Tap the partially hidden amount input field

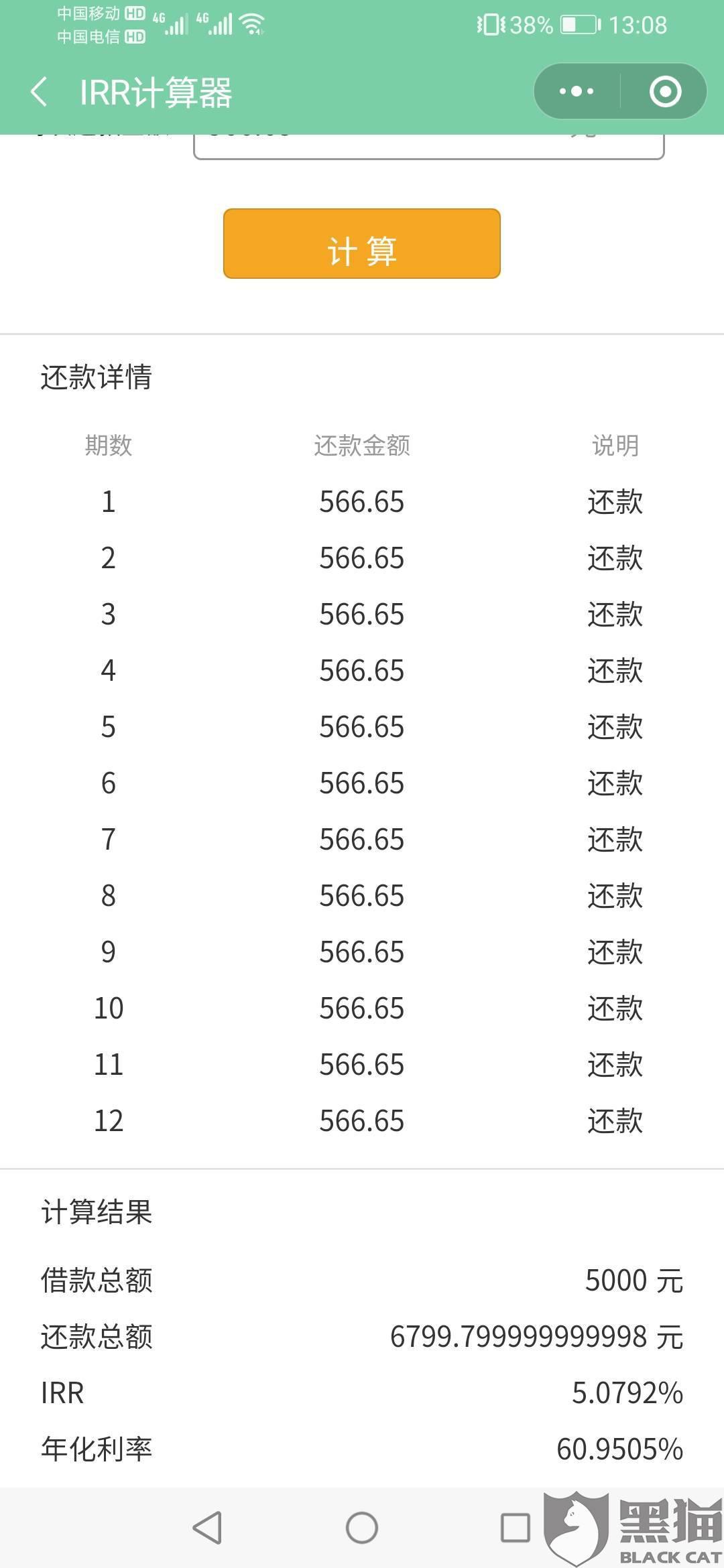tap(429, 146)
